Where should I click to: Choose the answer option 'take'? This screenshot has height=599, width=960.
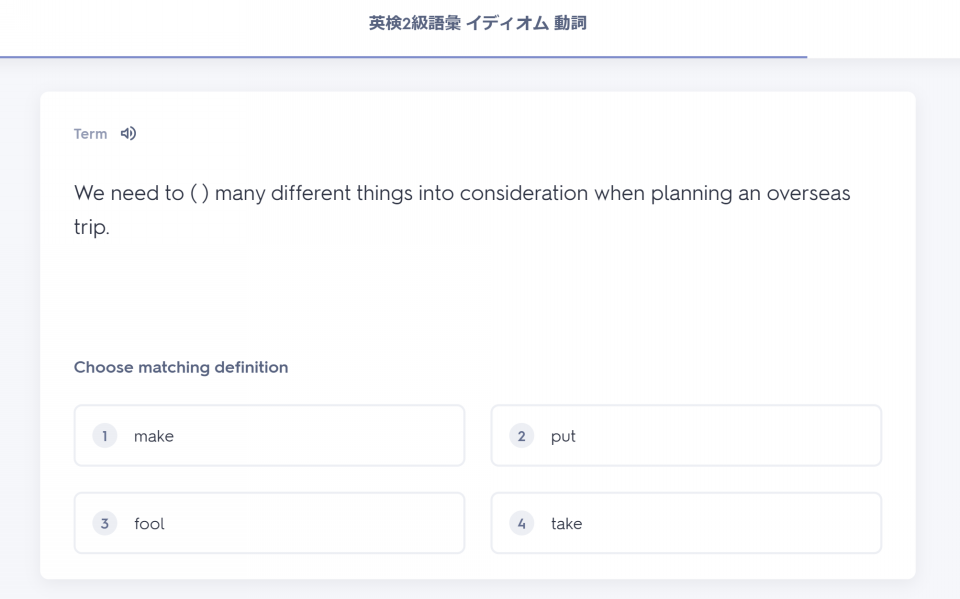(x=686, y=523)
